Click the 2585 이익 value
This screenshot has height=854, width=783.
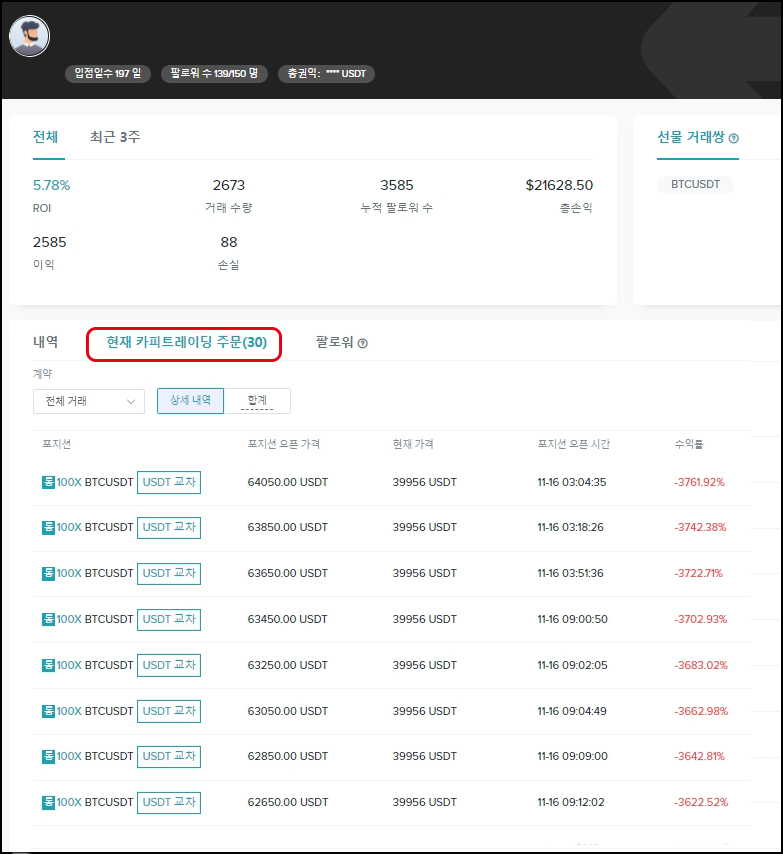click(x=50, y=242)
